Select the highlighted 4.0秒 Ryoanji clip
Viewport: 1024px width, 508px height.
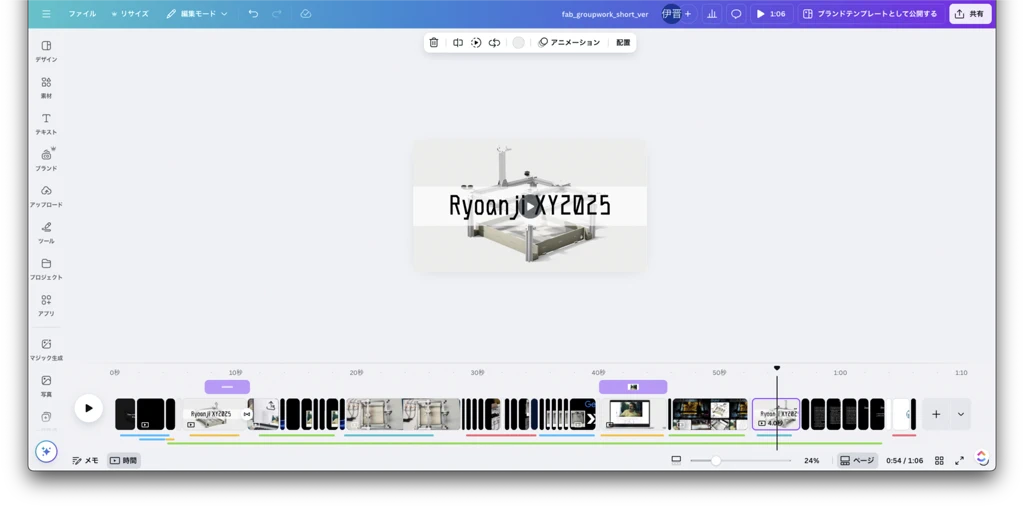pyautogui.click(x=776, y=414)
